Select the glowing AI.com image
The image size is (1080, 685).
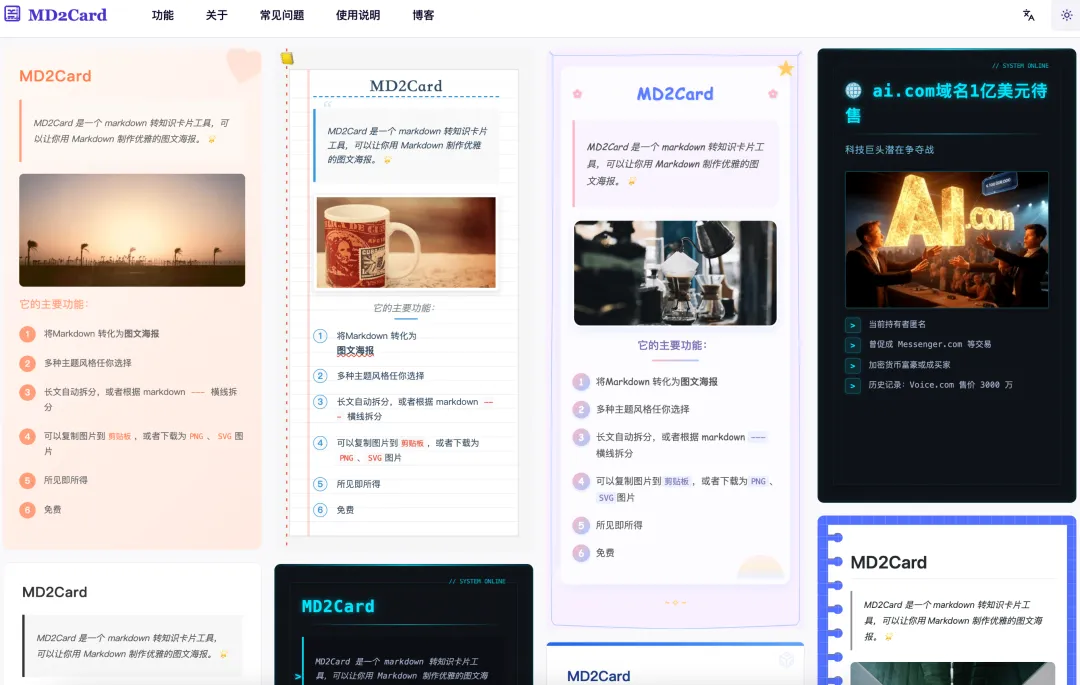[x=946, y=239]
